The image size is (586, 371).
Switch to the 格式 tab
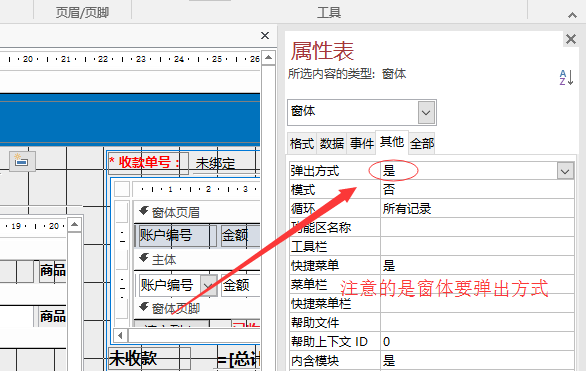302,143
